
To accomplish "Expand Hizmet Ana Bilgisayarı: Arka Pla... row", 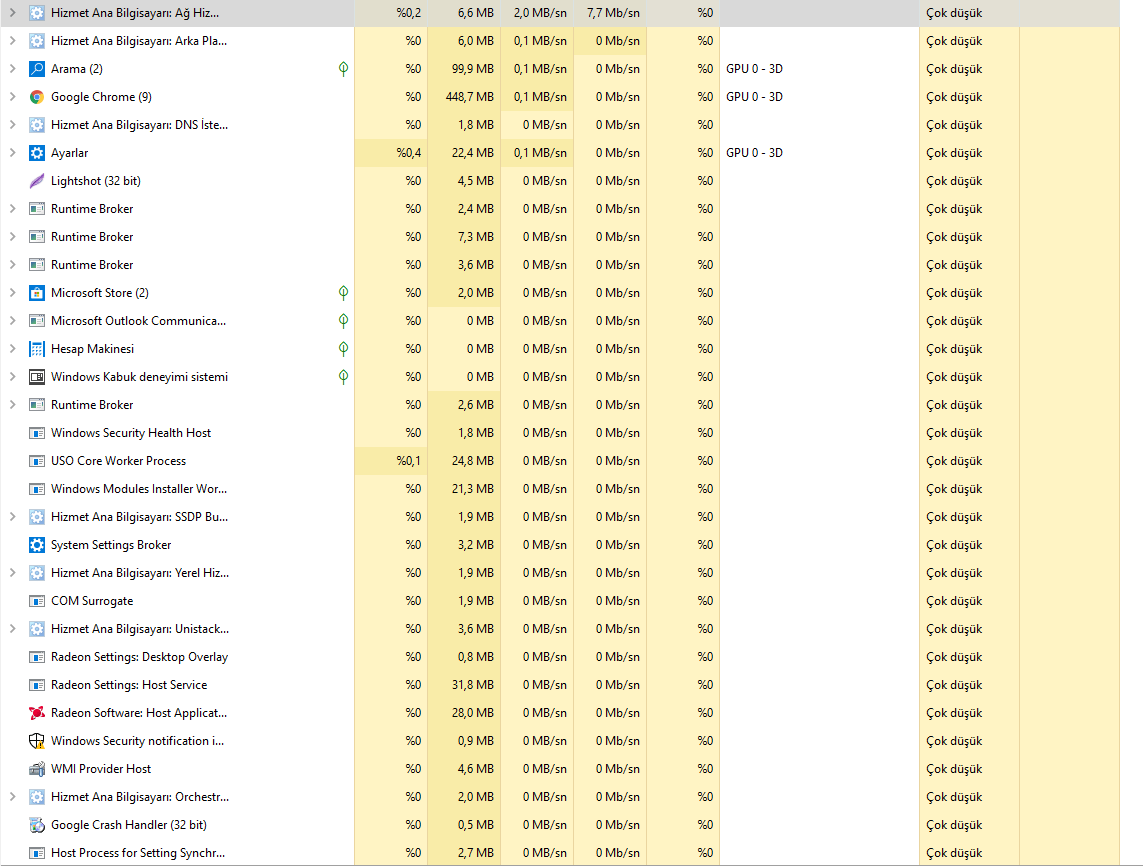I will click(12, 41).
